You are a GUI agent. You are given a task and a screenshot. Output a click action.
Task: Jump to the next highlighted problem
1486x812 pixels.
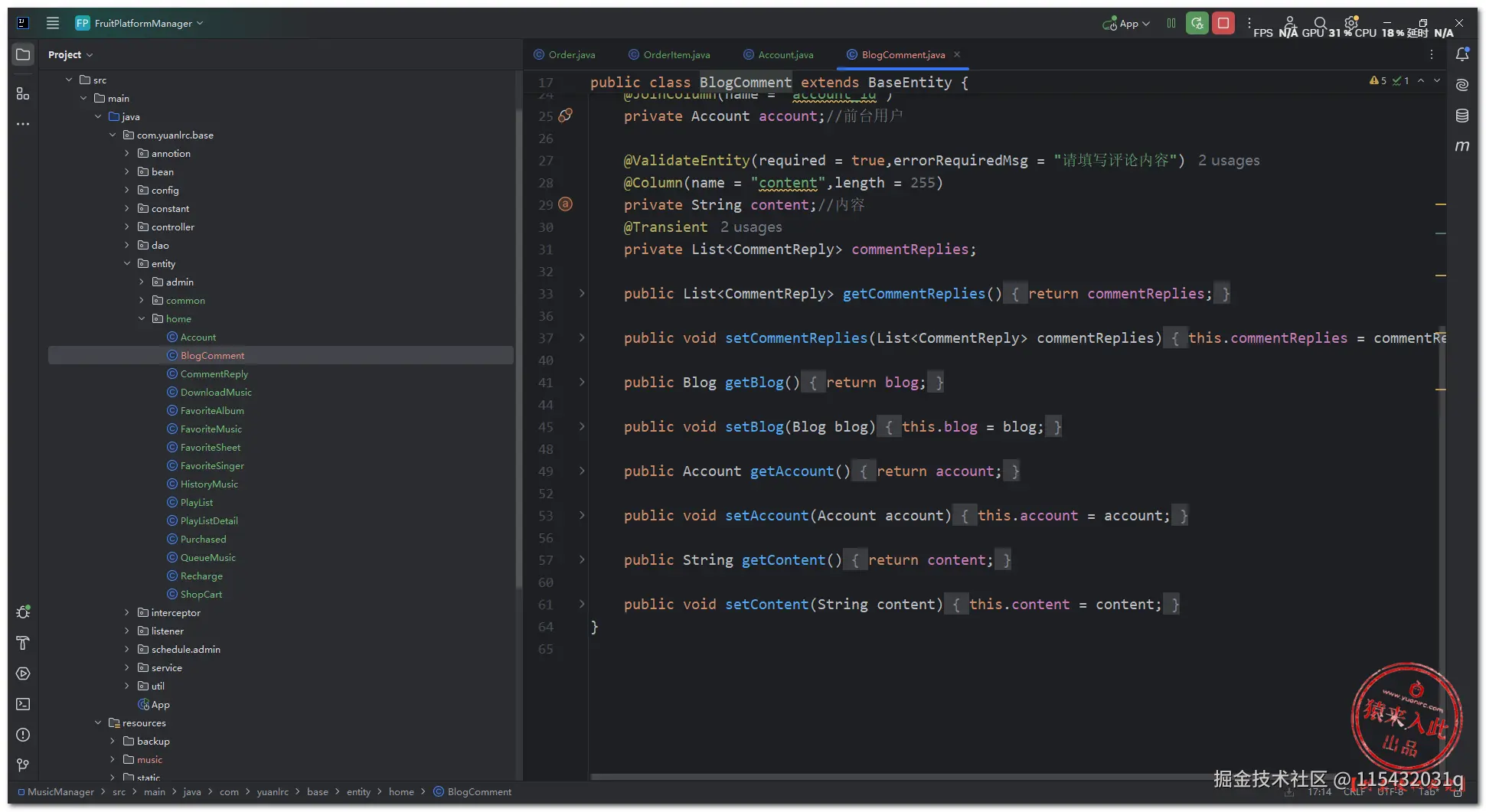coord(1437,80)
